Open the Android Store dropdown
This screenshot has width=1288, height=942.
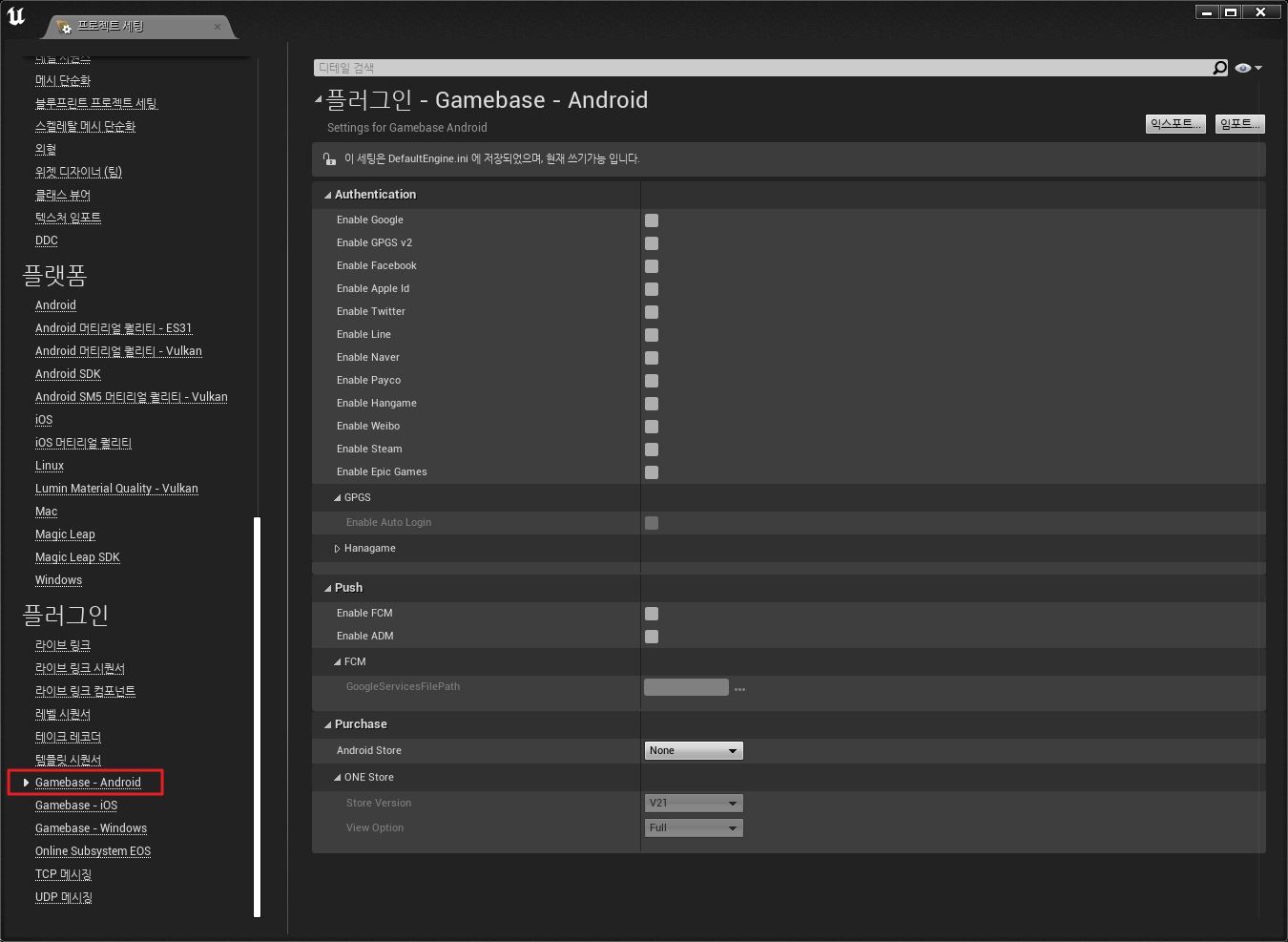pos(694,751)
